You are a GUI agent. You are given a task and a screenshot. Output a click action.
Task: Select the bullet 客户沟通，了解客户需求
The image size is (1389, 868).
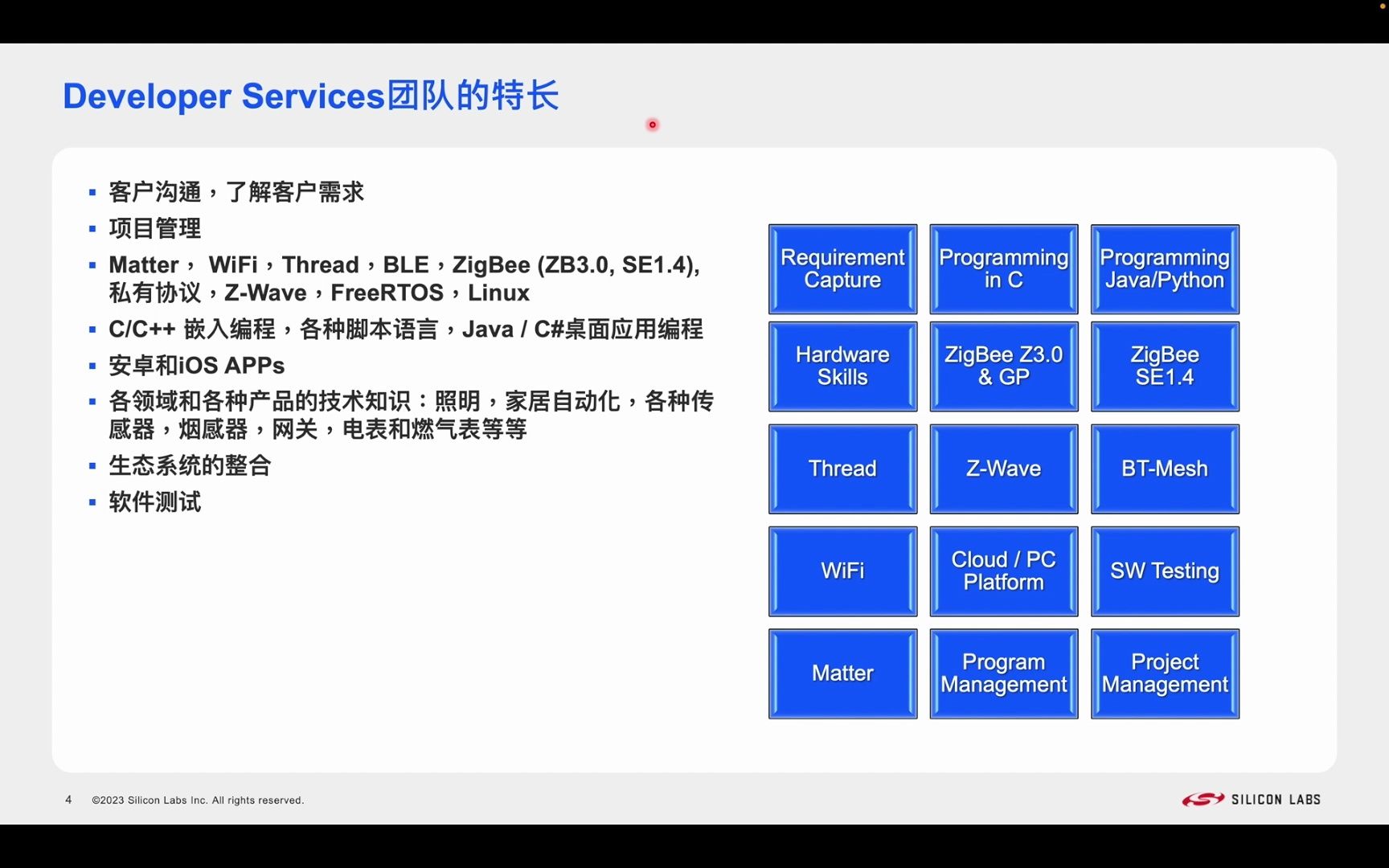pos(236,192)
